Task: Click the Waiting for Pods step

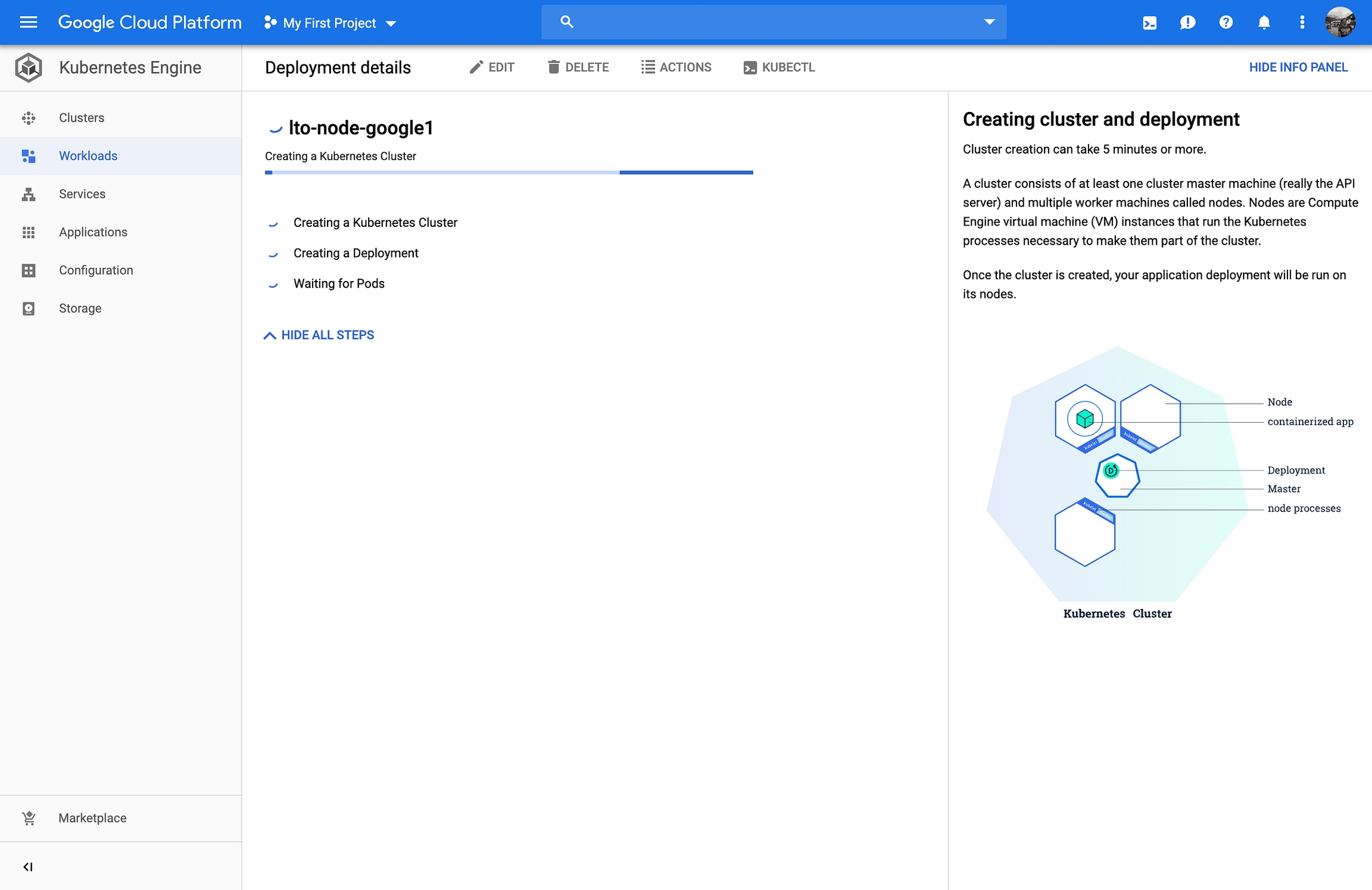Action: point(339,283)
